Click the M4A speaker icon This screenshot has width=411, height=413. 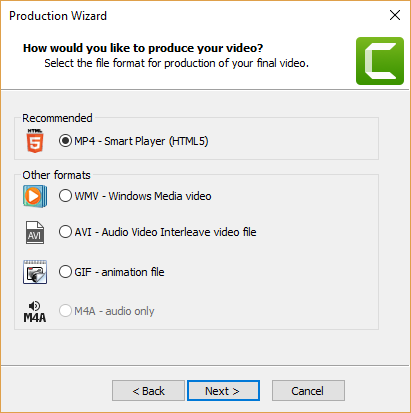(35, 312)
